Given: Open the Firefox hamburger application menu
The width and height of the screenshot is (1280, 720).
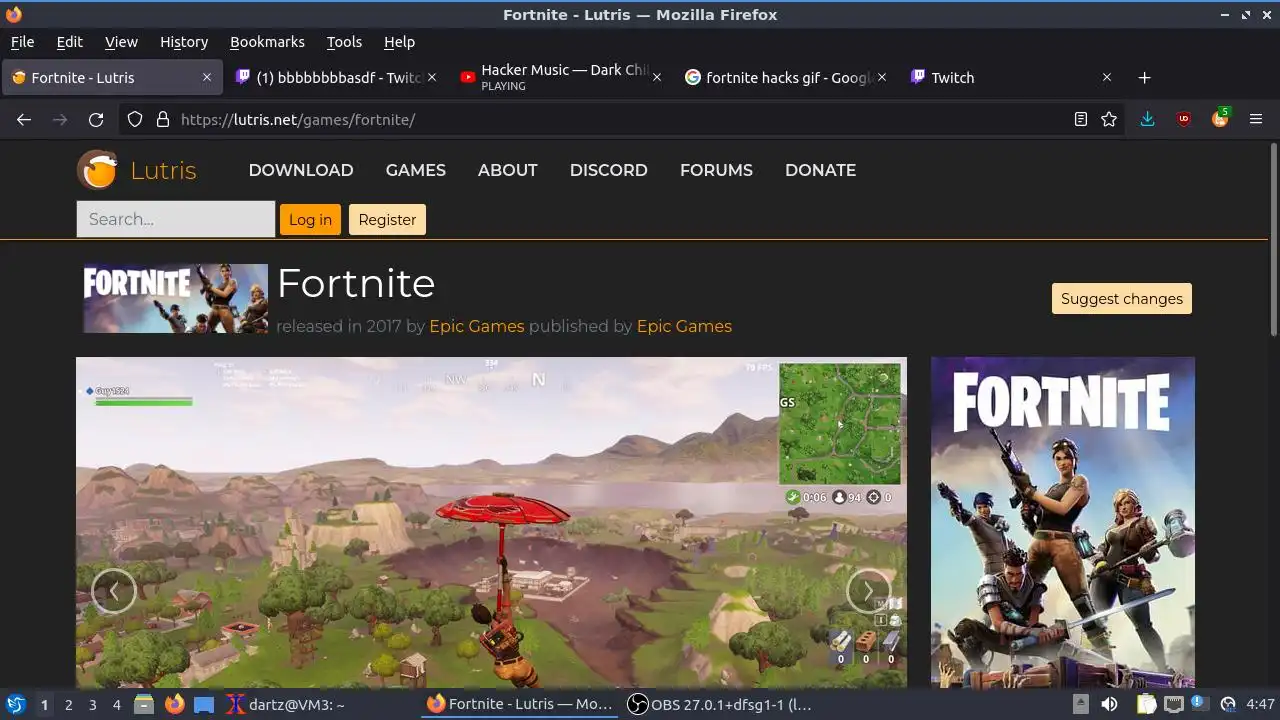Looking at the screenshot, I should 1256,119.
